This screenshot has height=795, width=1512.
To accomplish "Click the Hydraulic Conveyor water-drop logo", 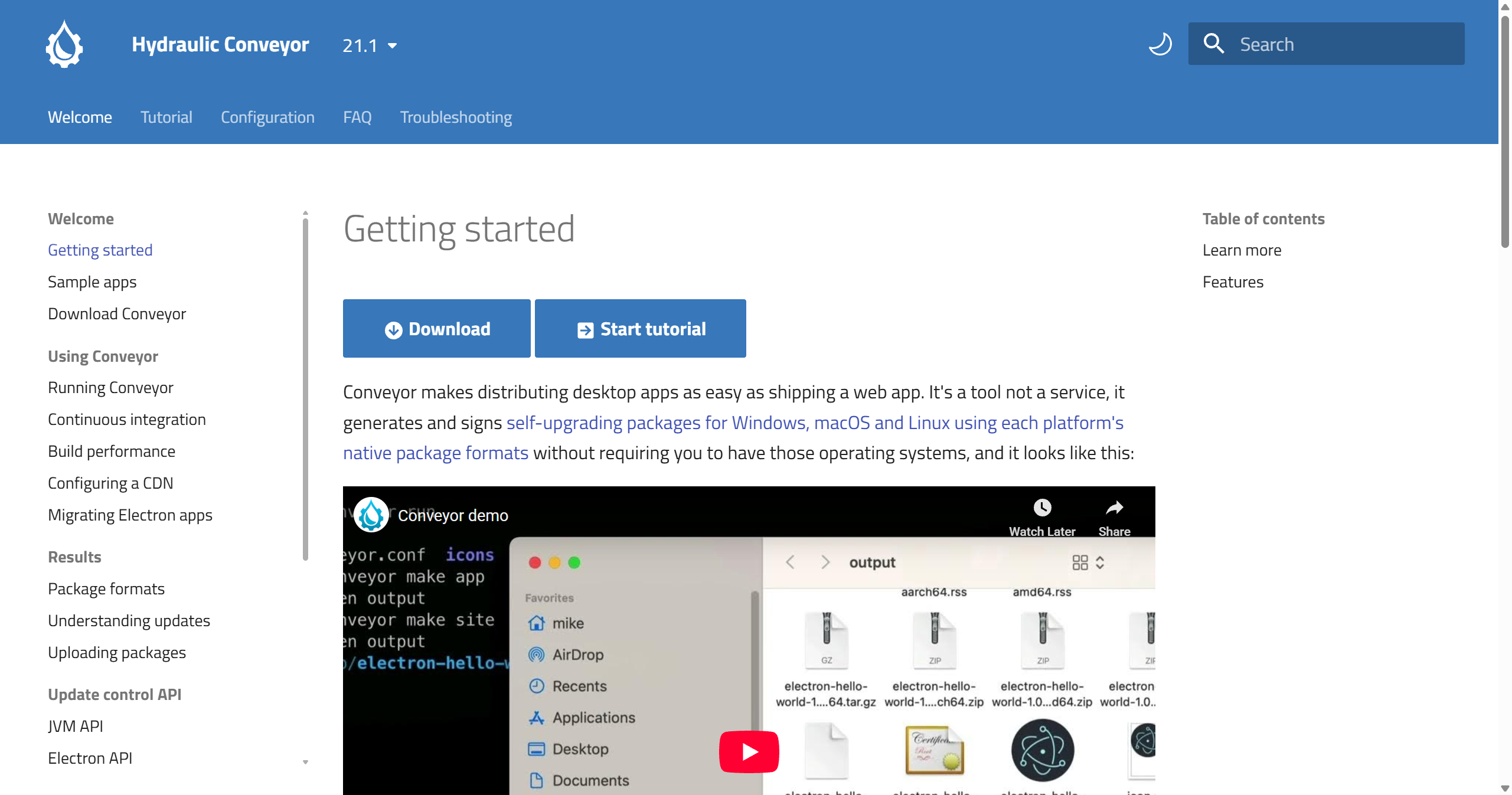I will click(x=64, y=44).
